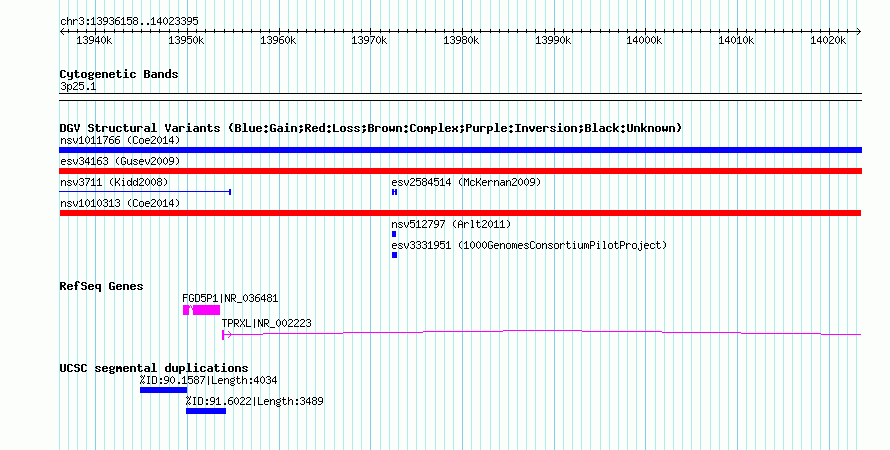This screenshot has height=450, width=890.
Task: Select the segmental duplication bar Length:4034
Action: tap(163, 390)
